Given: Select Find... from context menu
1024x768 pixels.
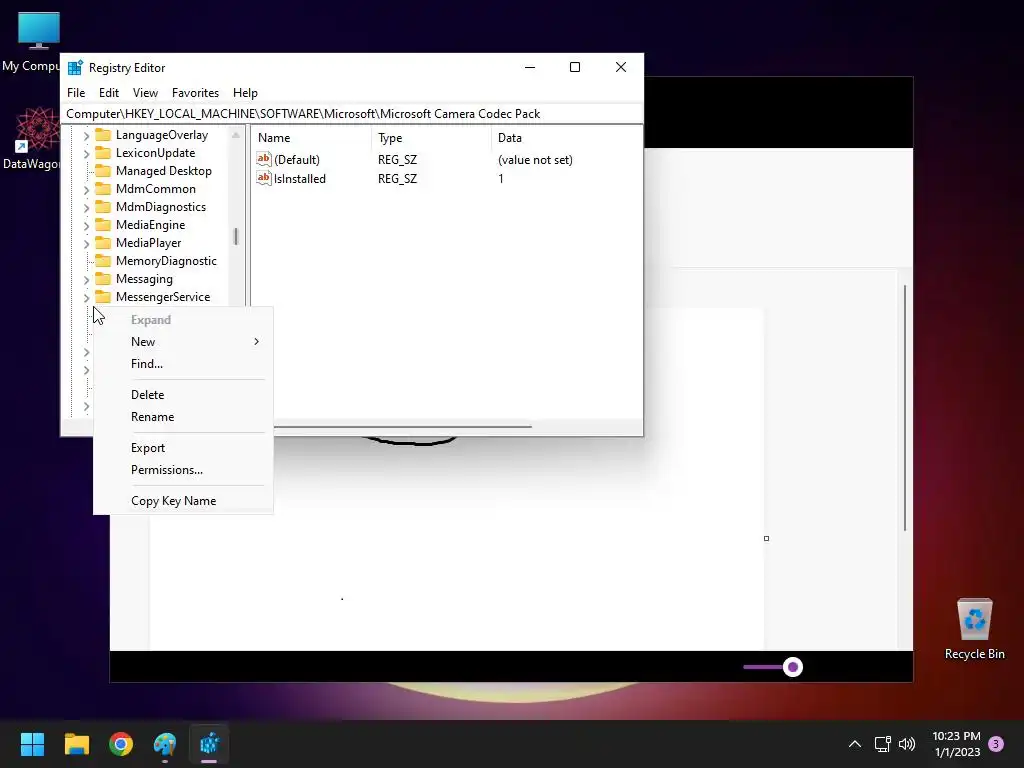Looking at the screenshot, I should [x=183, y=364].
